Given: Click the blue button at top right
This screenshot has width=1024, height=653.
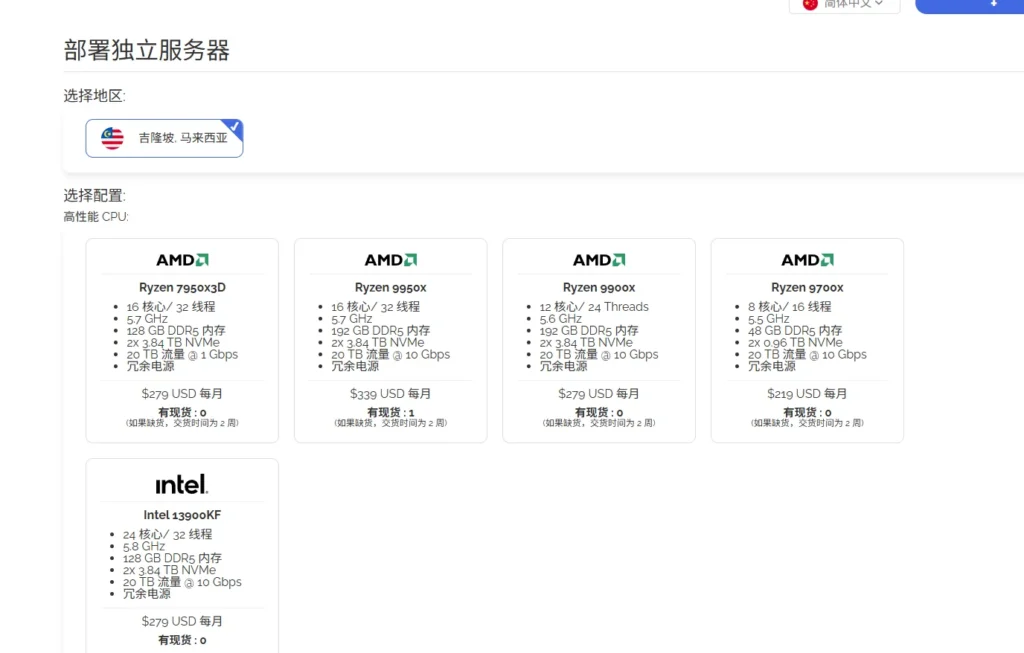Looking at the screenshot, I should (970, 5).
